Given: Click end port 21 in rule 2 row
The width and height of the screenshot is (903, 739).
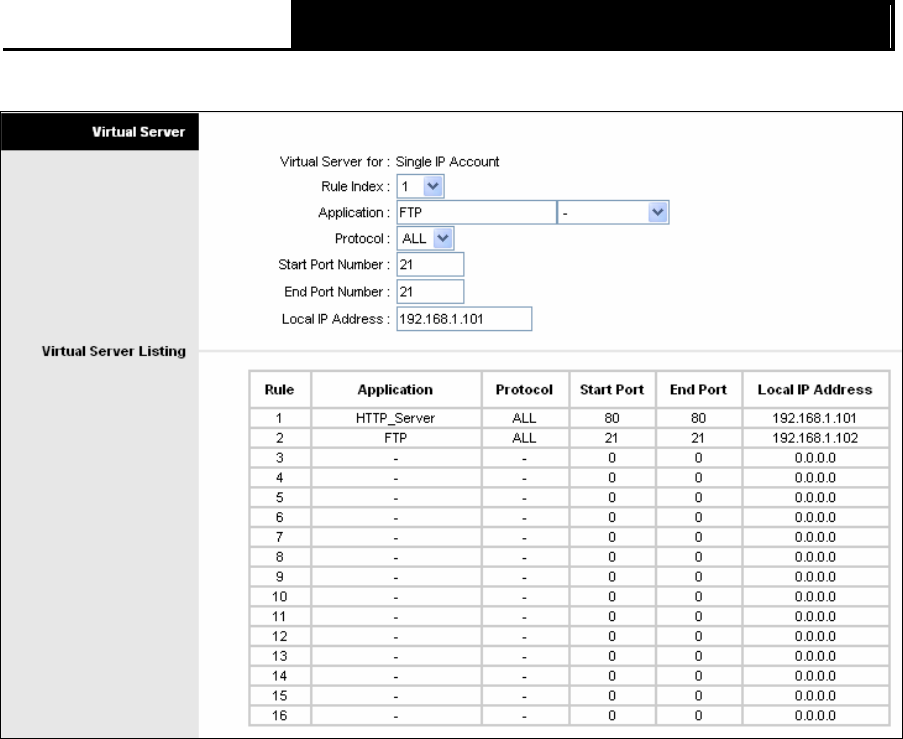Looking at the screenshot, I should click(x=698, y=438).
